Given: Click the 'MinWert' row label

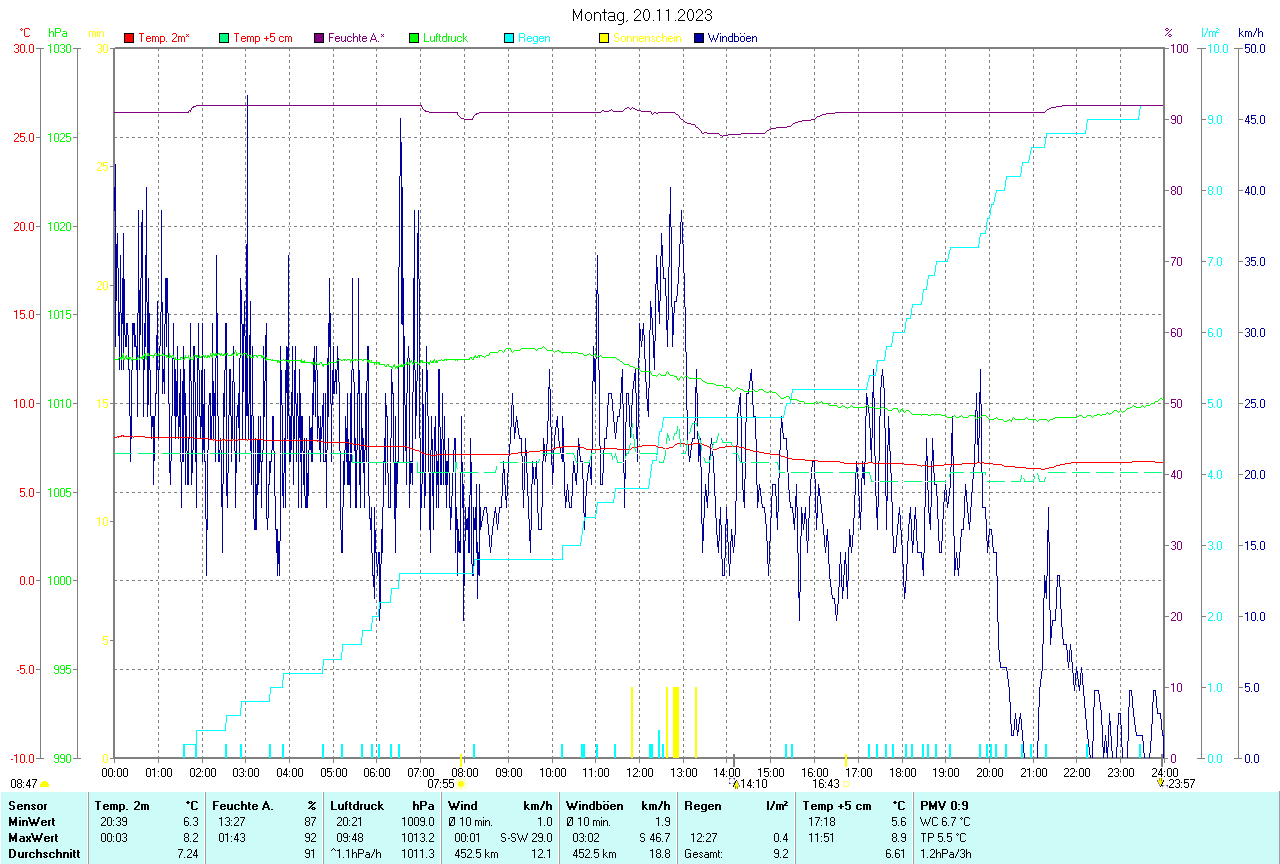Looking at the screenshot, I should coord(32,821).
